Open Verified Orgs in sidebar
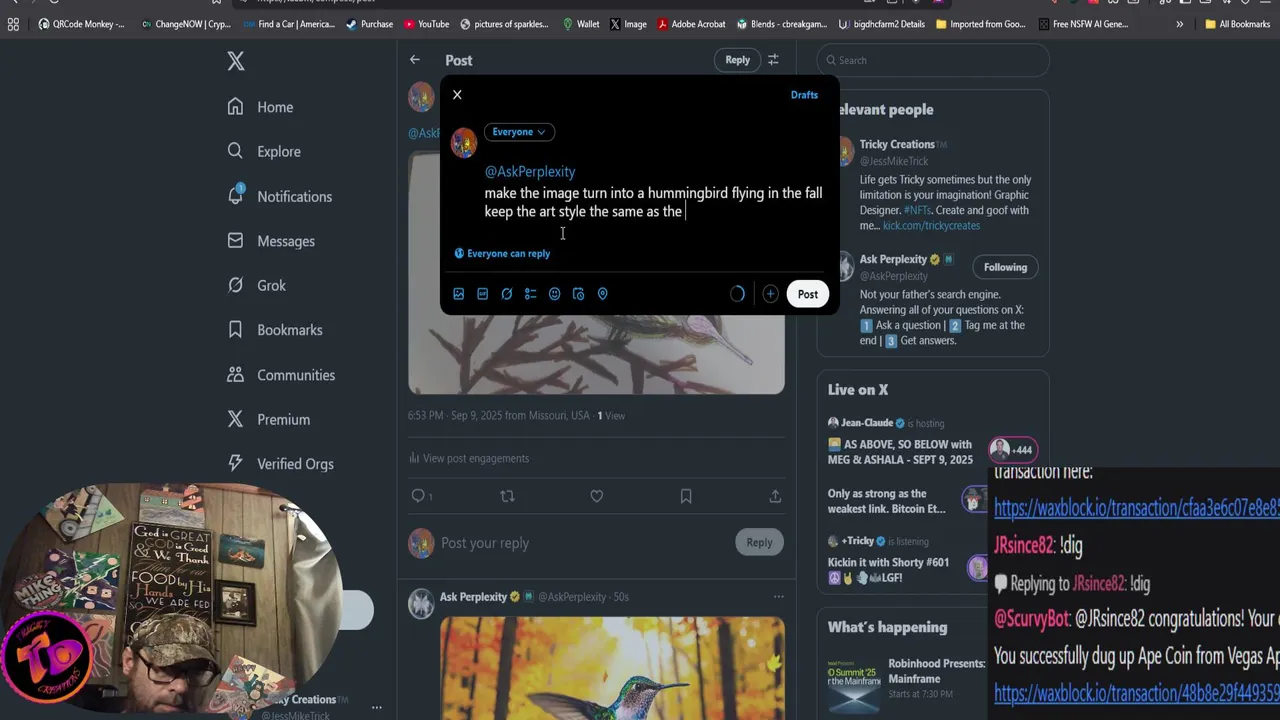Screen dimensions: 1280x720 (x=281, y=464)
